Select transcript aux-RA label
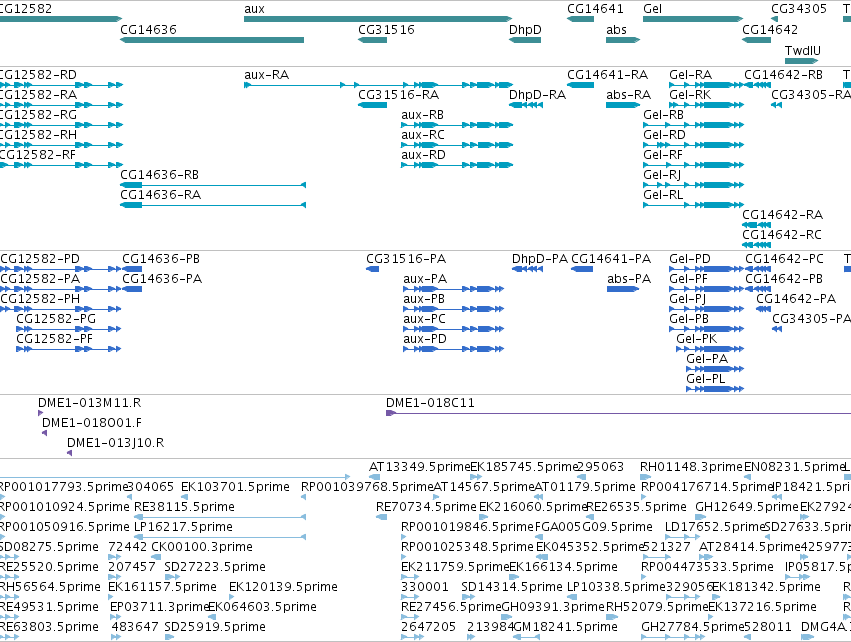This screenshot has width=851, height=642. tap(266, 74)
